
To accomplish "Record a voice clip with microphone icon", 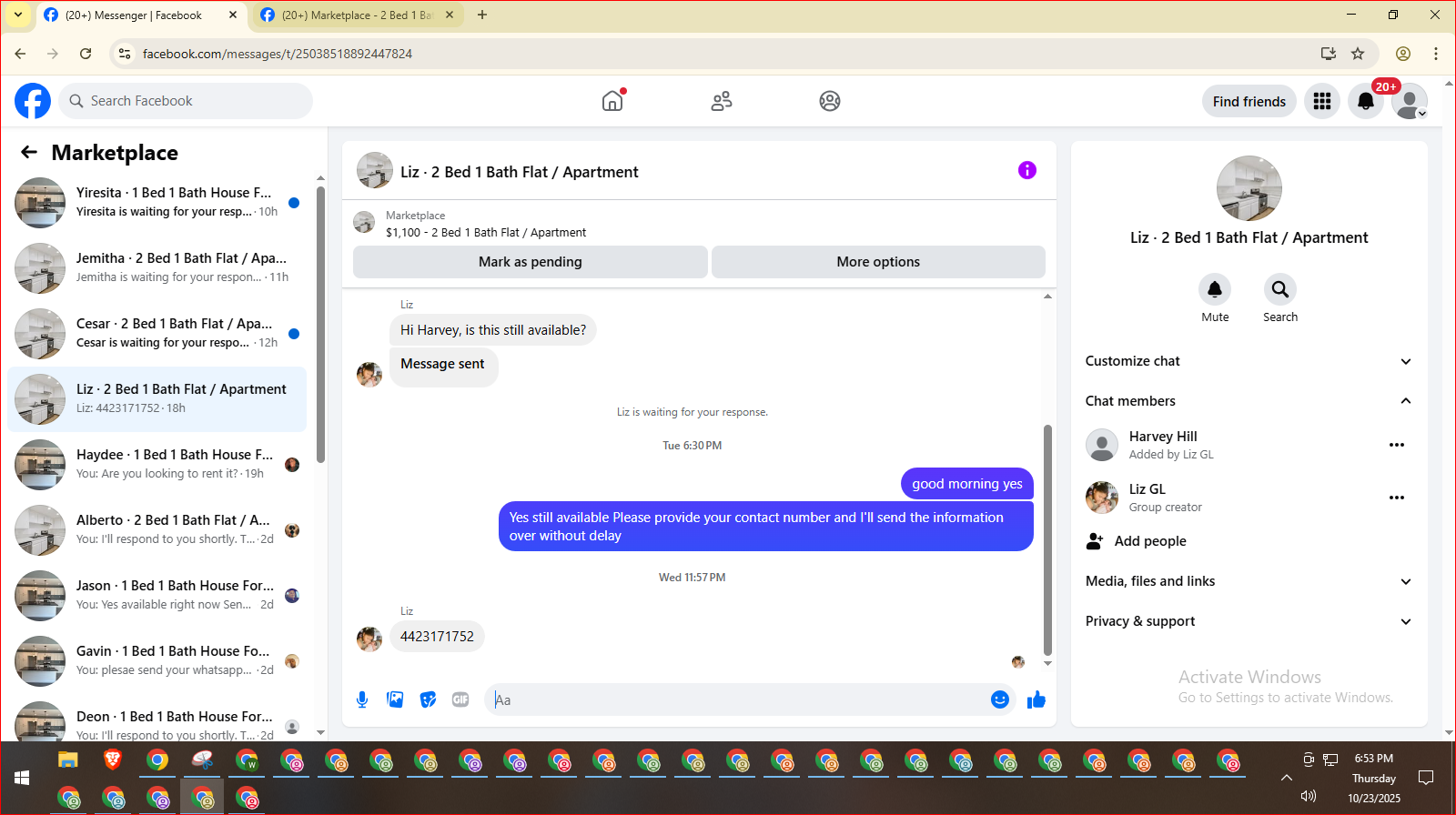I will (x=362, y=699).
